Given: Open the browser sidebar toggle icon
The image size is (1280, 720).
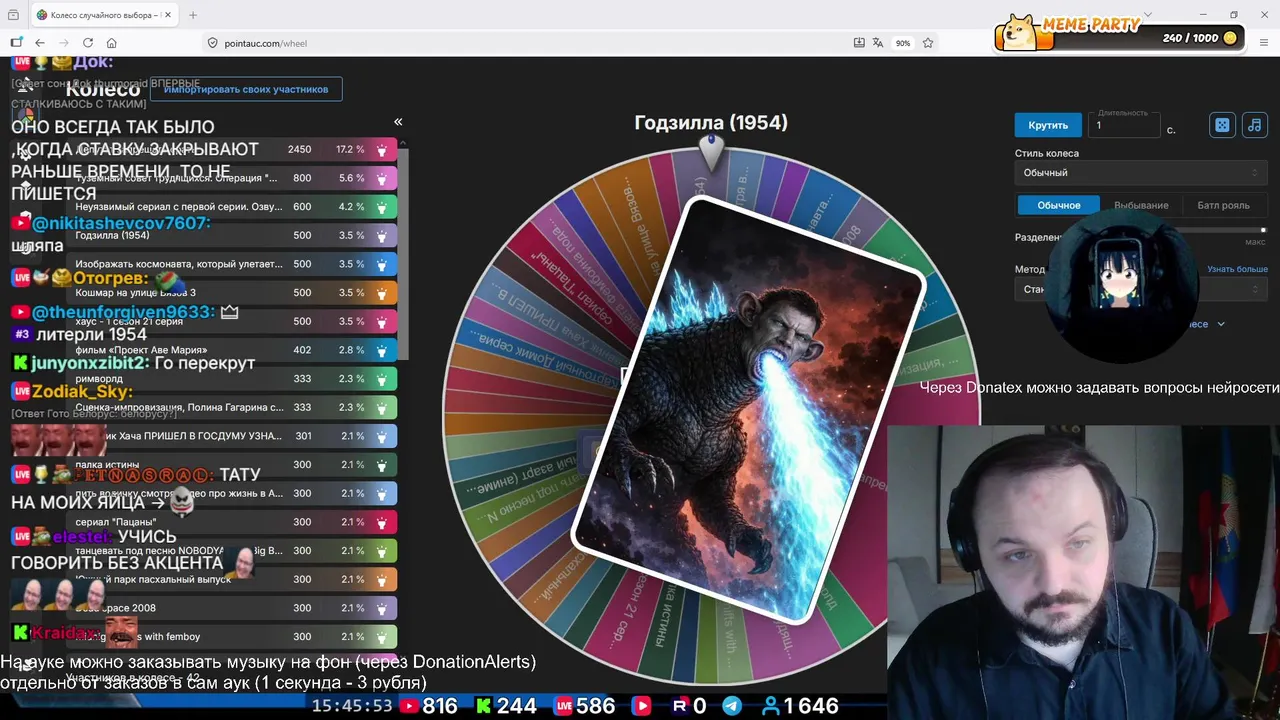Looking at the screenshot, I should coord(16,43).
